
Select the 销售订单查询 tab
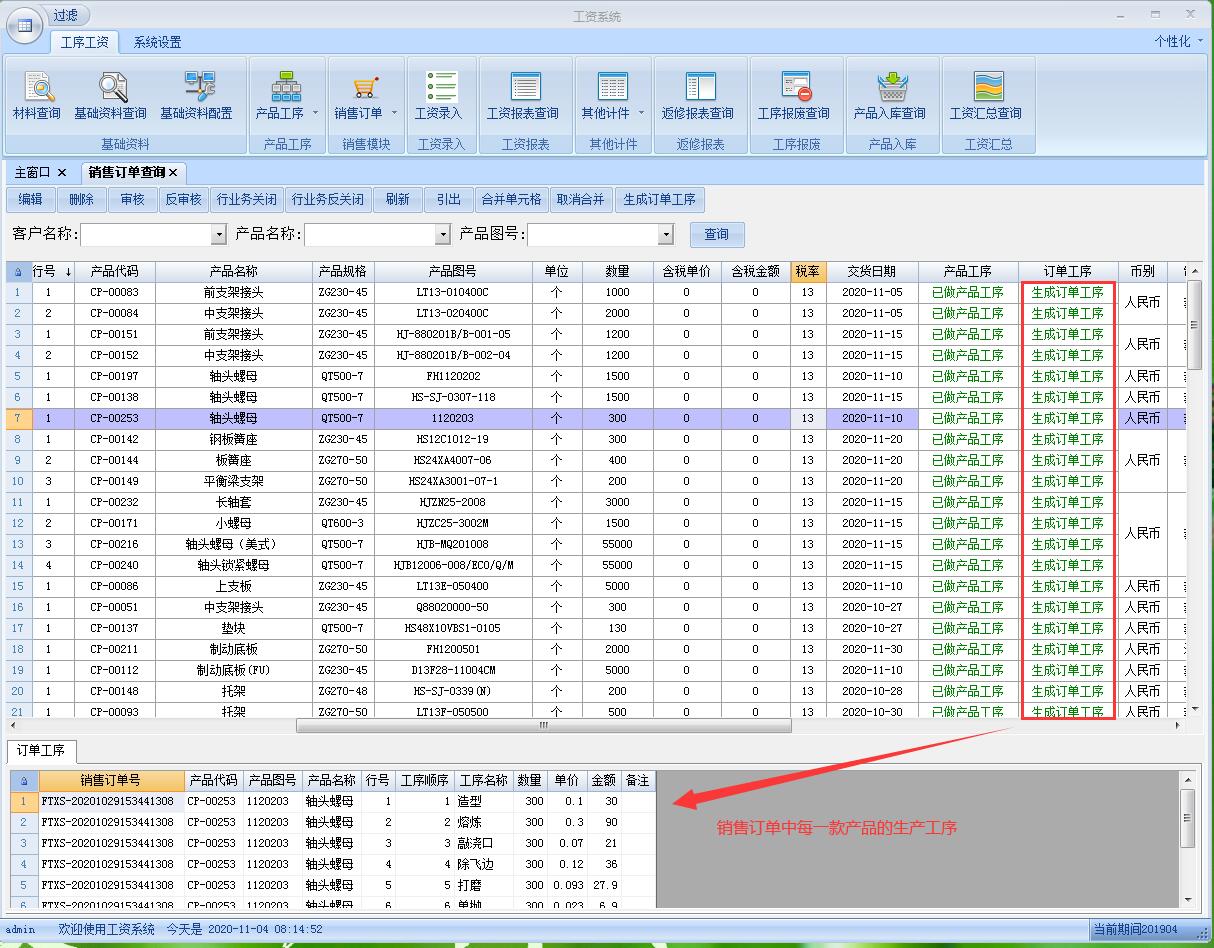pos(126,173)
